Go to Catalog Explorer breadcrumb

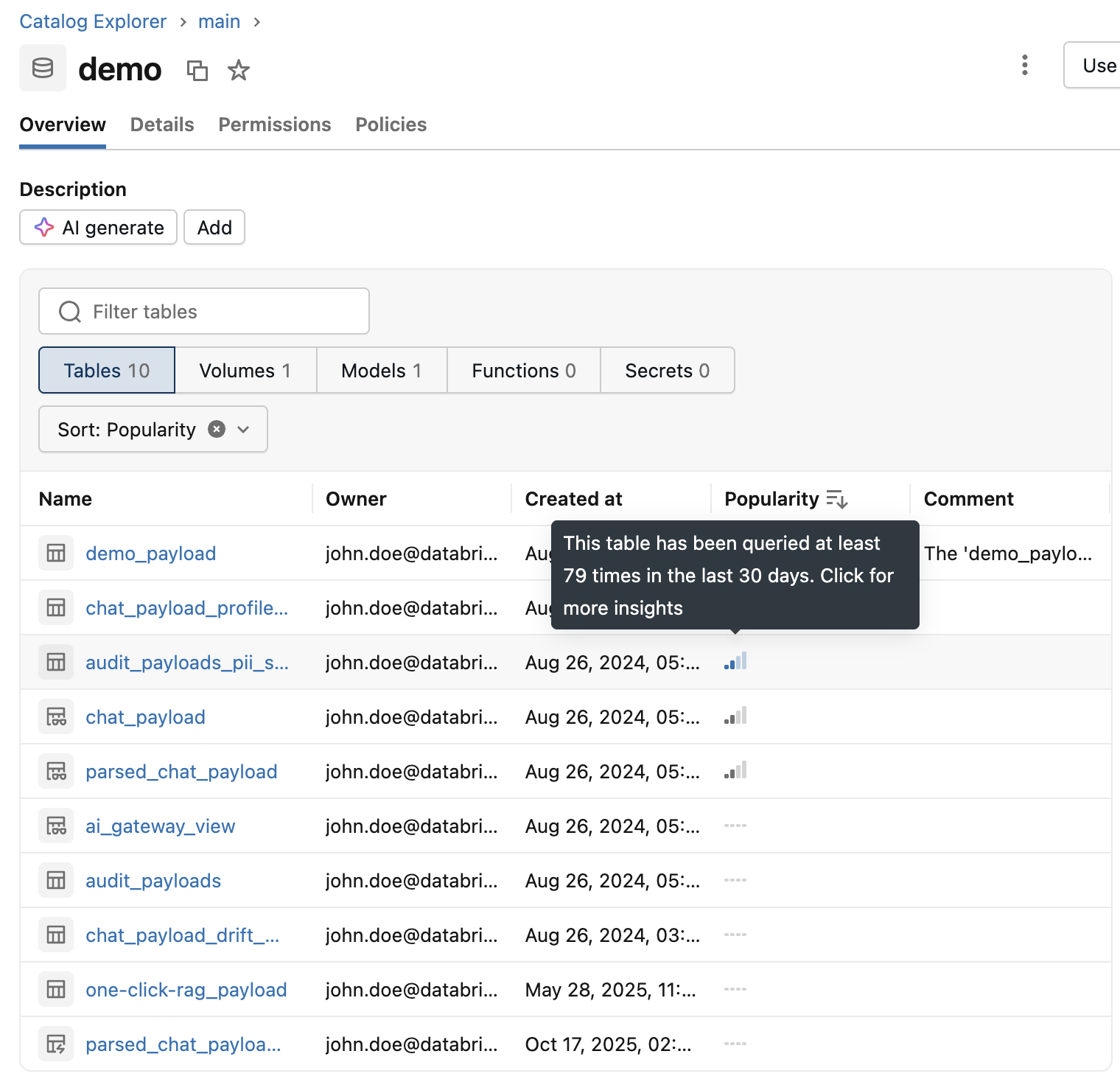tap(93, 21)
